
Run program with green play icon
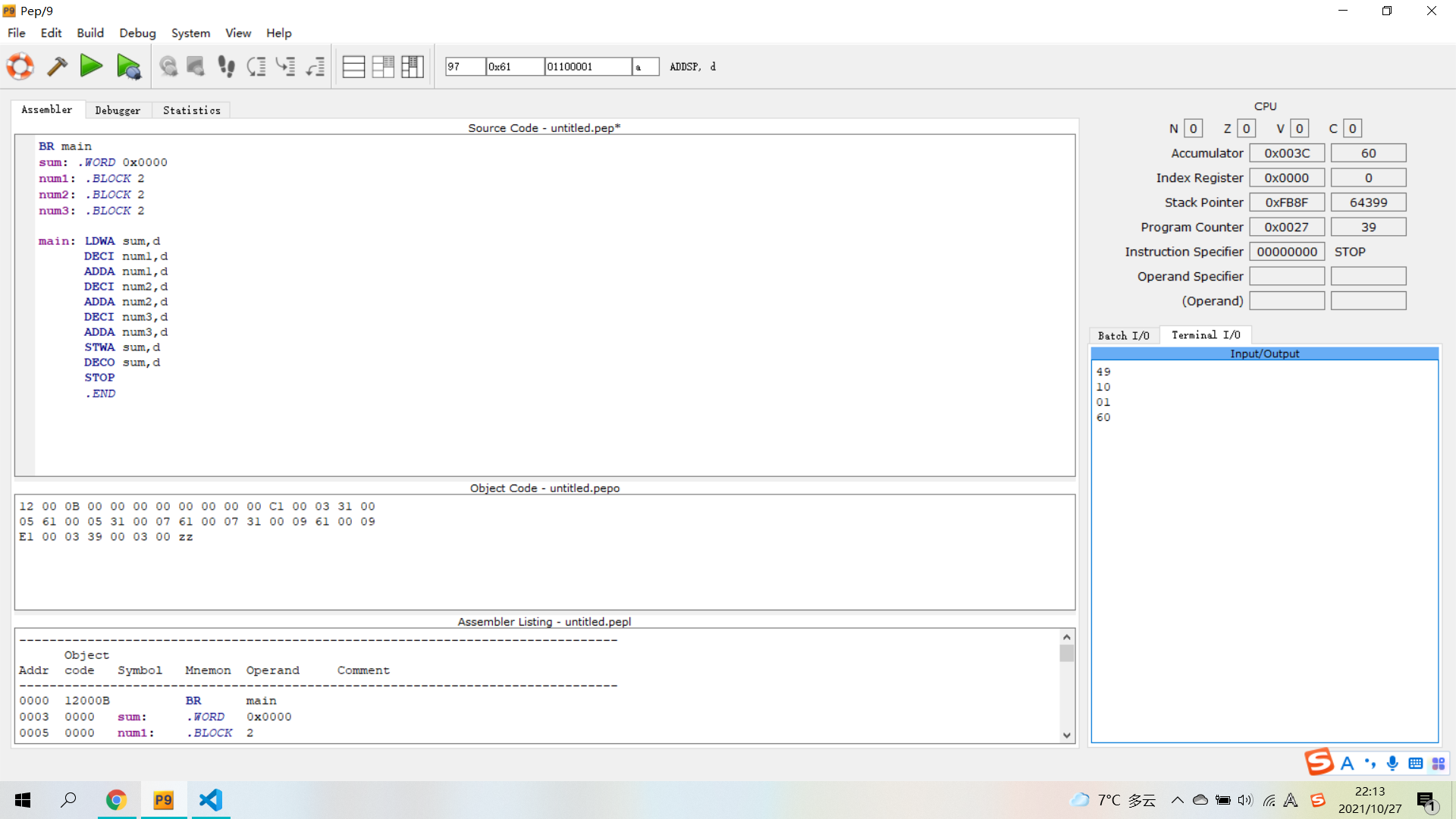[x=91, y=67]
